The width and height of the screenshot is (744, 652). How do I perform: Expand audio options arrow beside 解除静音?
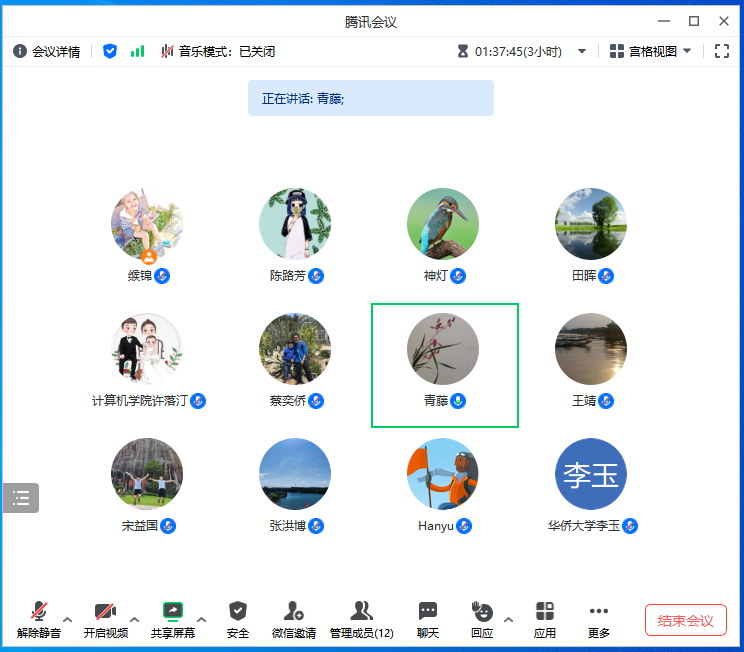tap(68, 620)
